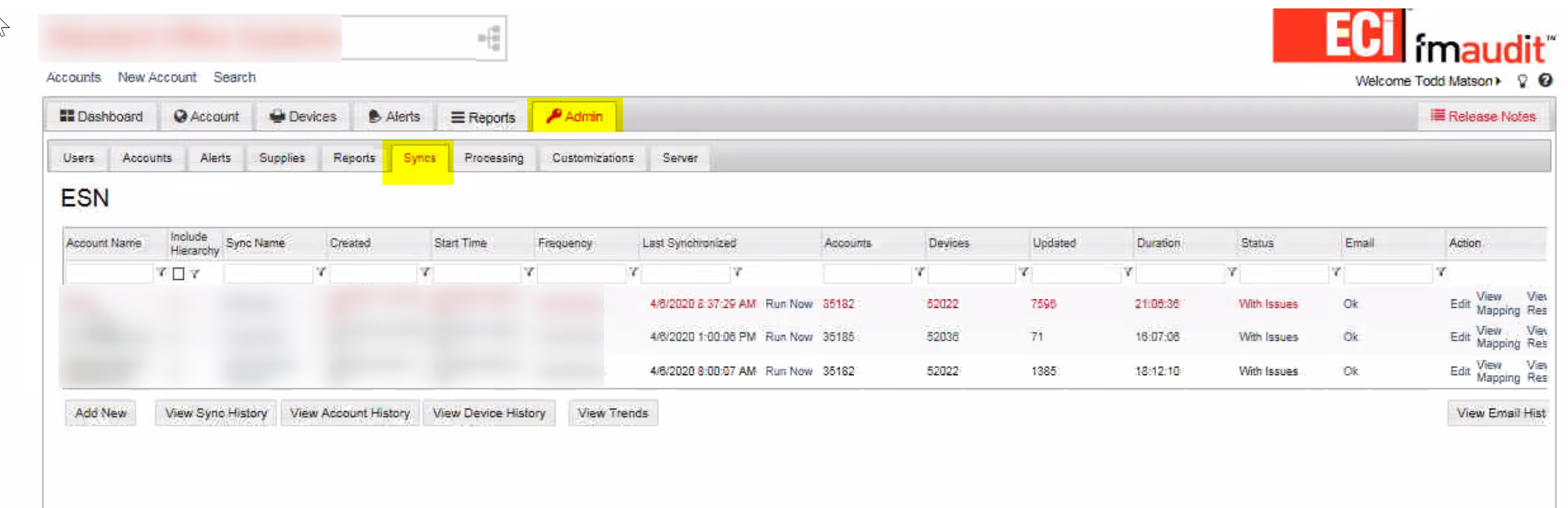Click the Devices column filter icon
The height and width of the screenshot is (508, 1568).
tap(1023, 272)
